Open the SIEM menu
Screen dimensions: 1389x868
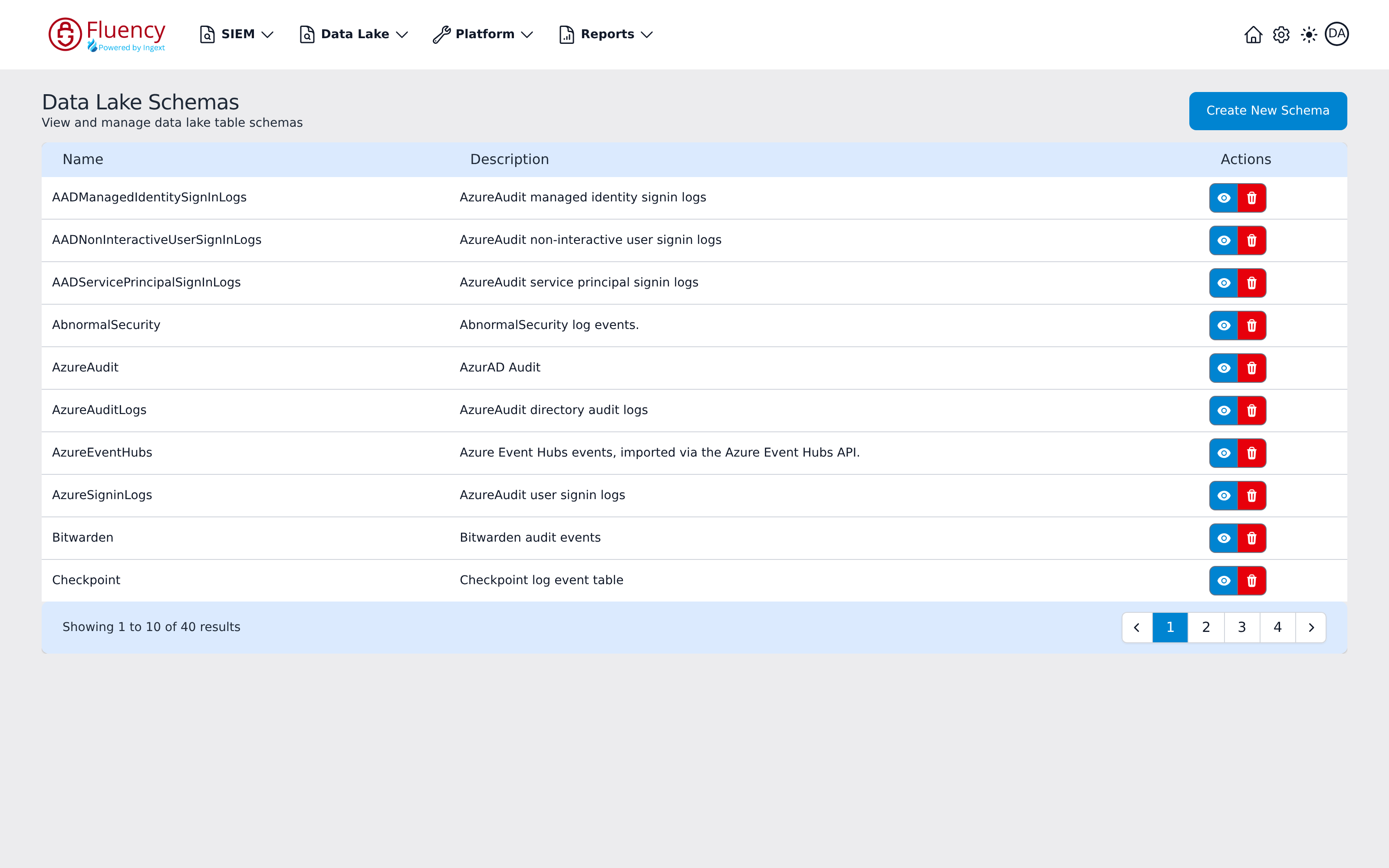pos(236,34)
